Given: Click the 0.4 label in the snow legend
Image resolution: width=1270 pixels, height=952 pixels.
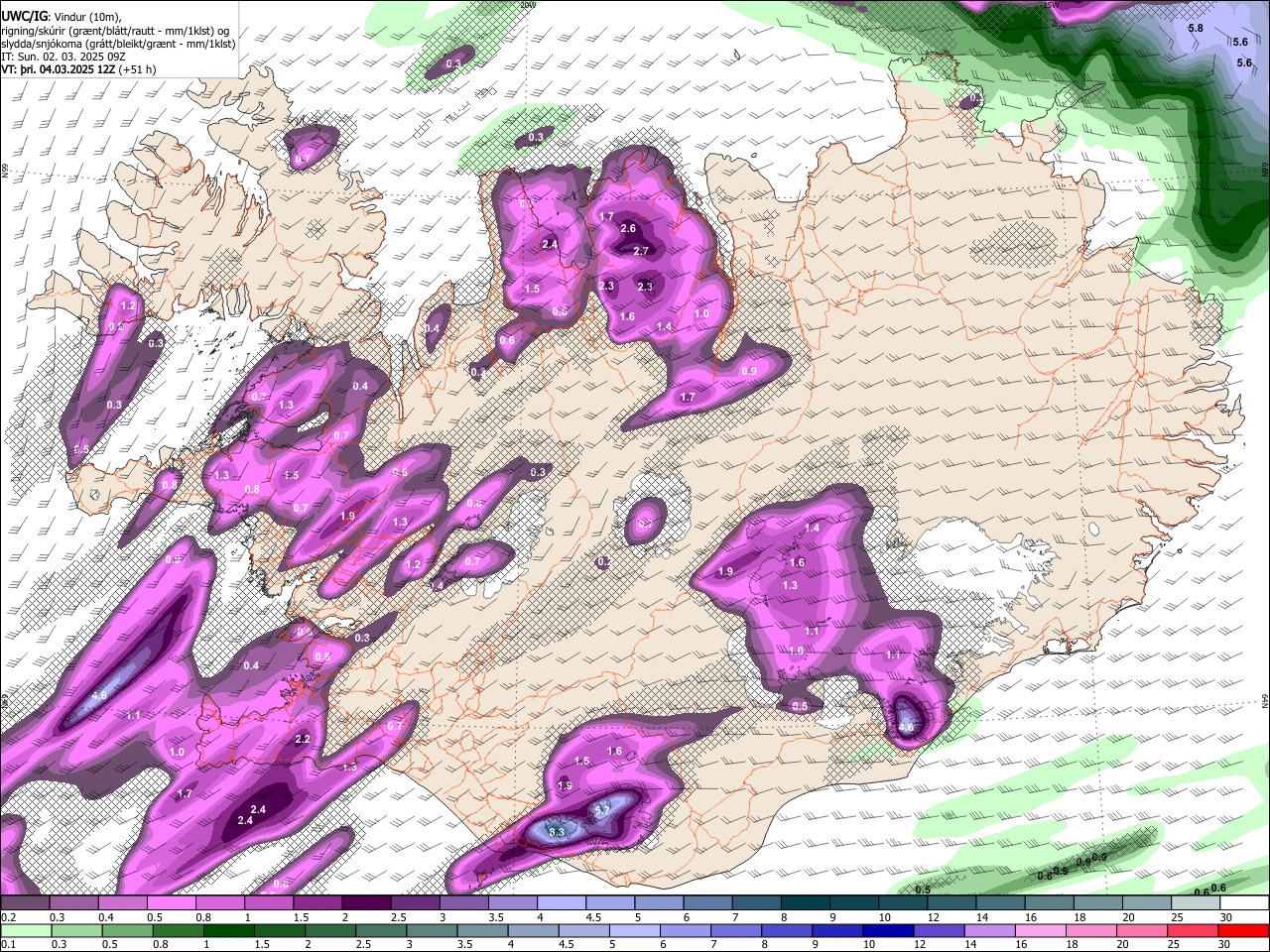Looking at the screenshot, I should click(x=104, y=917).
